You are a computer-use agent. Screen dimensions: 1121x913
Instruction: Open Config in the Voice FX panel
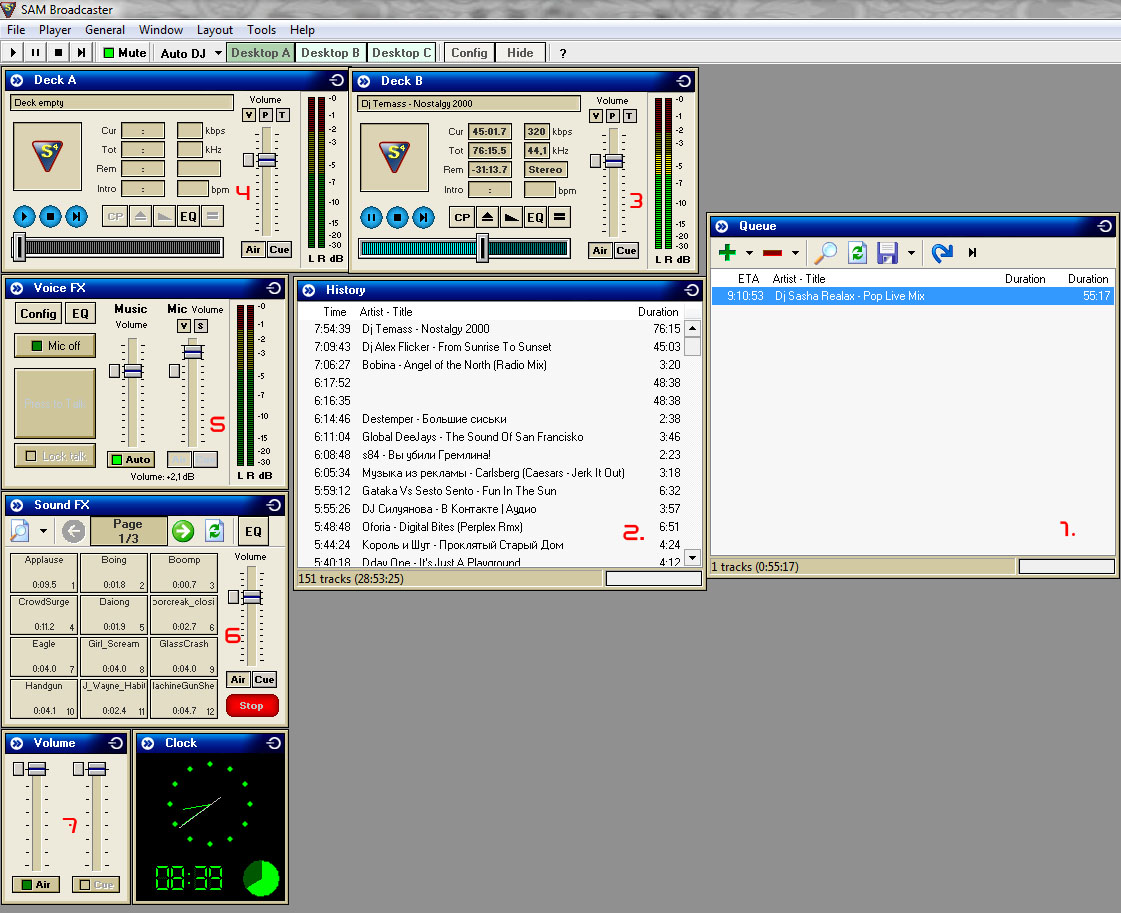click(x=38, y=314)
